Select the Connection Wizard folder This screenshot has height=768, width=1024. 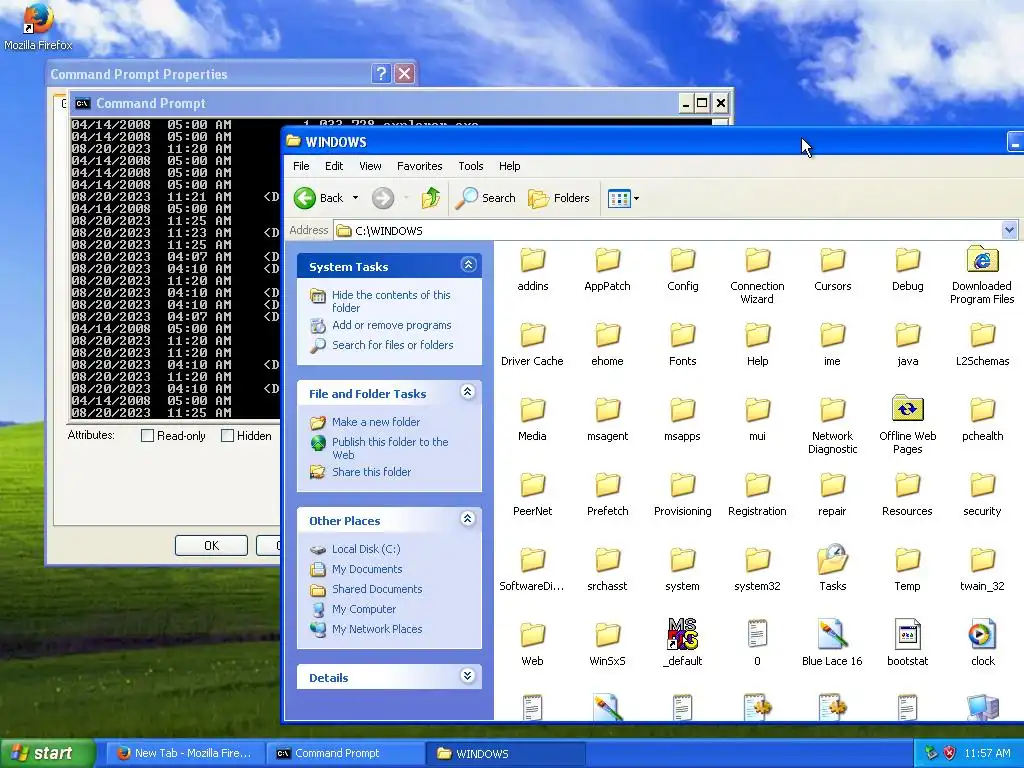757,276
